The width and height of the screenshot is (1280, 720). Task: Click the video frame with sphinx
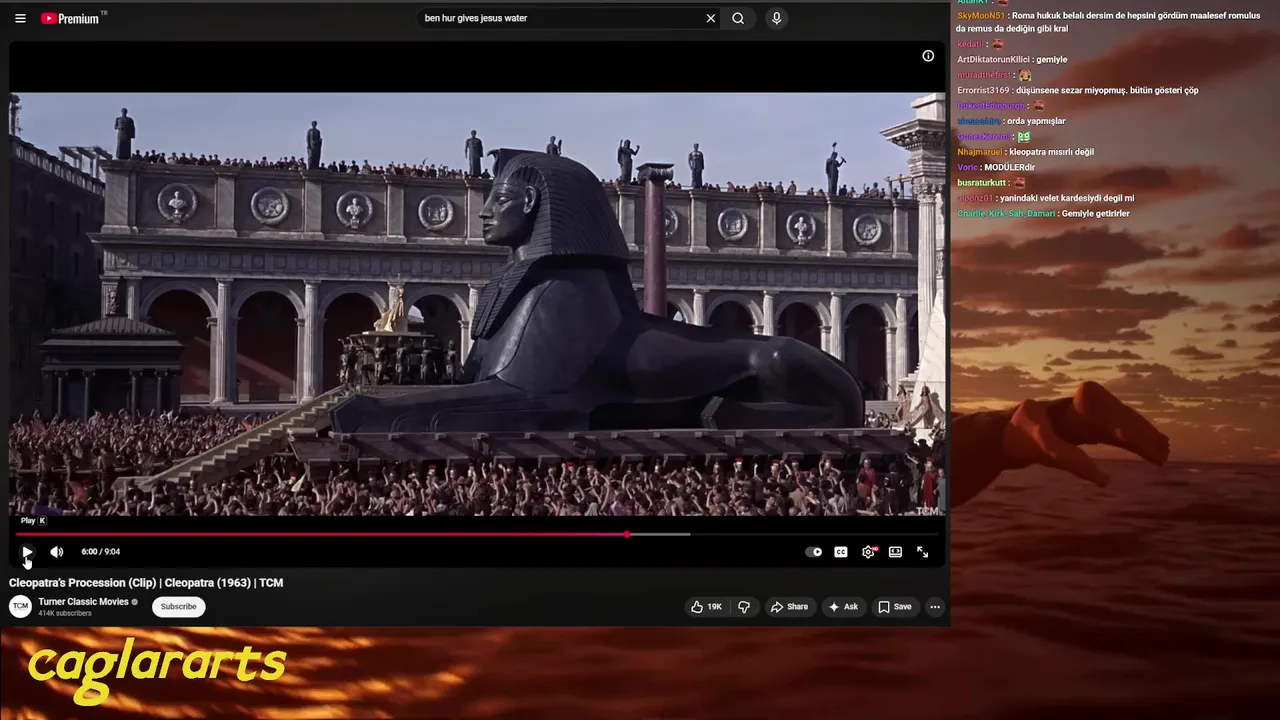click(x=477, y=304)
